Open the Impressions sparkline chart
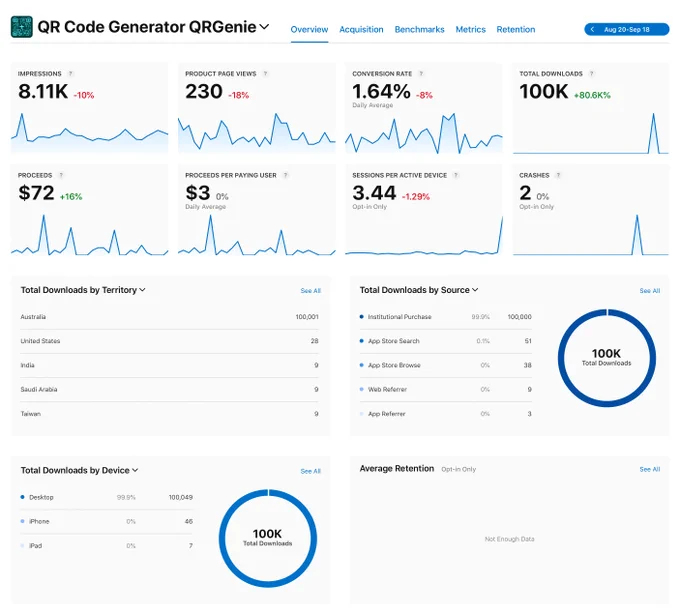This screenshot has height=613, width=680. click(89, 133)
